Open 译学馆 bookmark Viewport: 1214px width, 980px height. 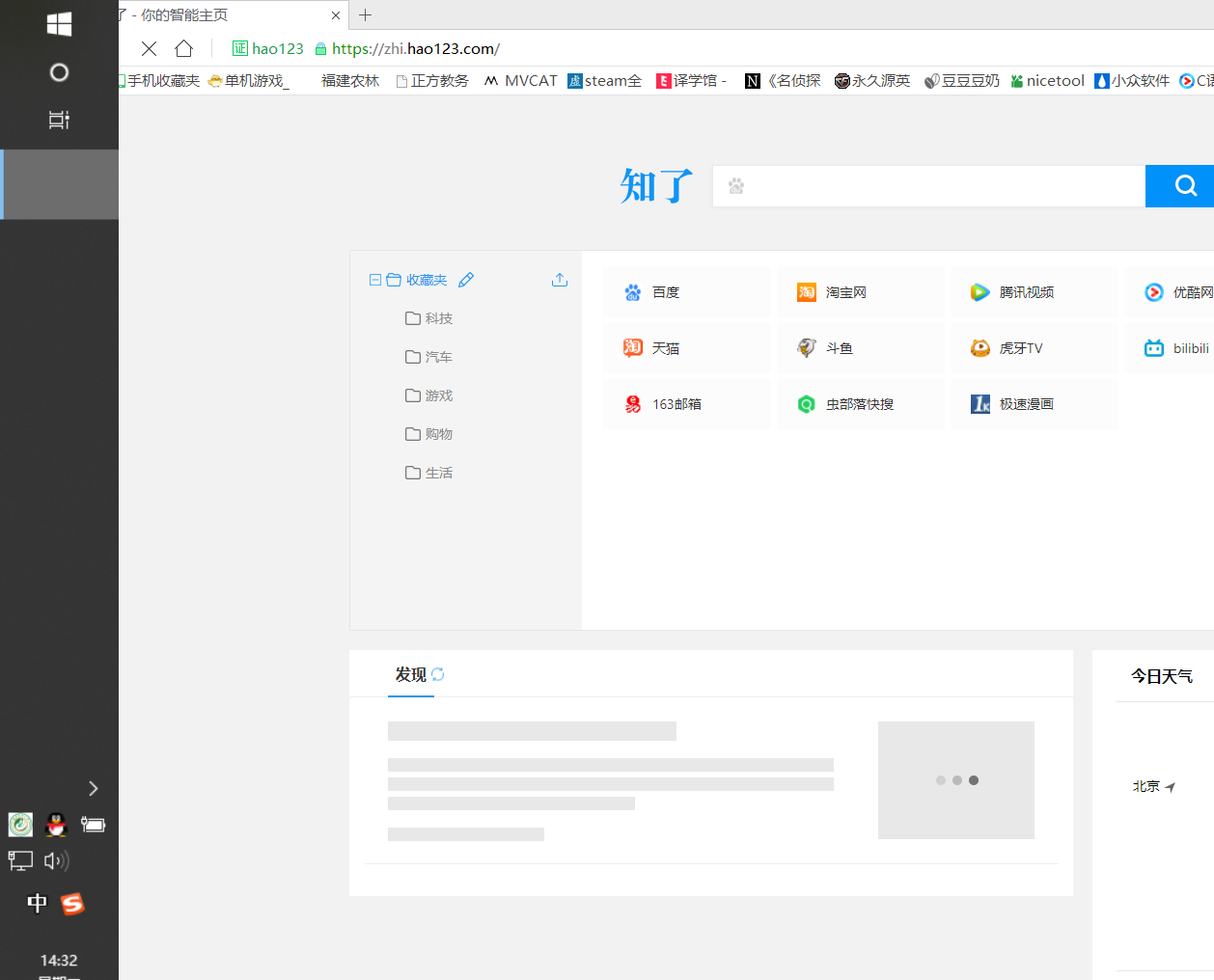tap(691, 81)
